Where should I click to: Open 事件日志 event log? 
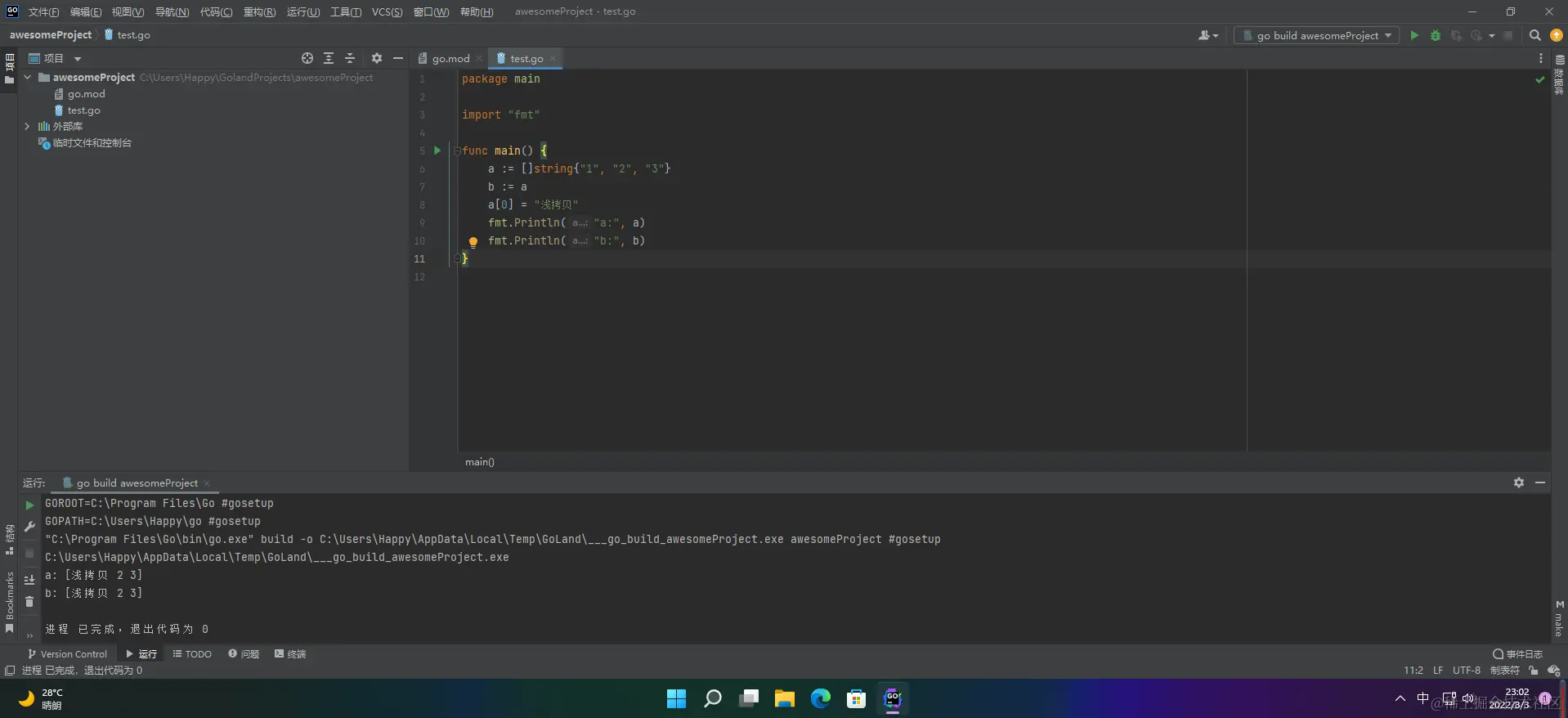(x=1517, y=653)
